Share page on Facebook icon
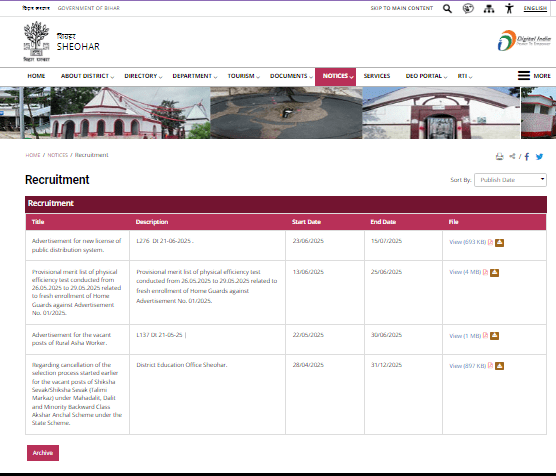This screenshot has height=476, width=556. pyautogui.click(x=527, y=156)
